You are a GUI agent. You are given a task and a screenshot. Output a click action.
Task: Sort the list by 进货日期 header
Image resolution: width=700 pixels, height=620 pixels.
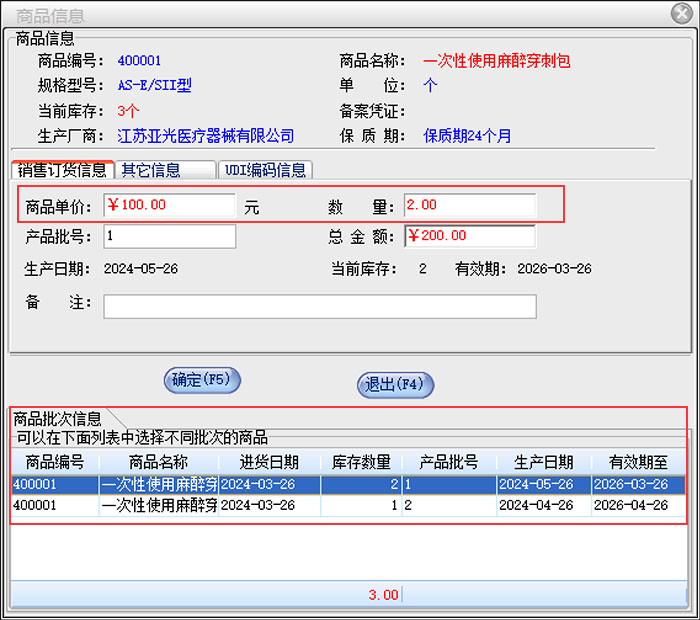pyautogui.click(x=269, y=462)
